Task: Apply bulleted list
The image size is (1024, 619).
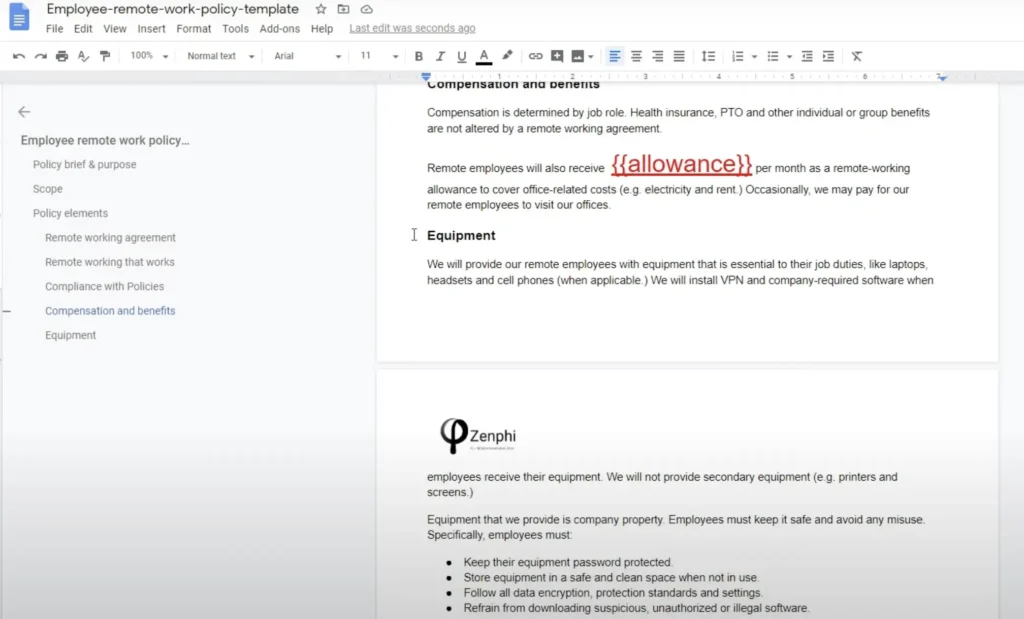Action: (x=773, y=56)
